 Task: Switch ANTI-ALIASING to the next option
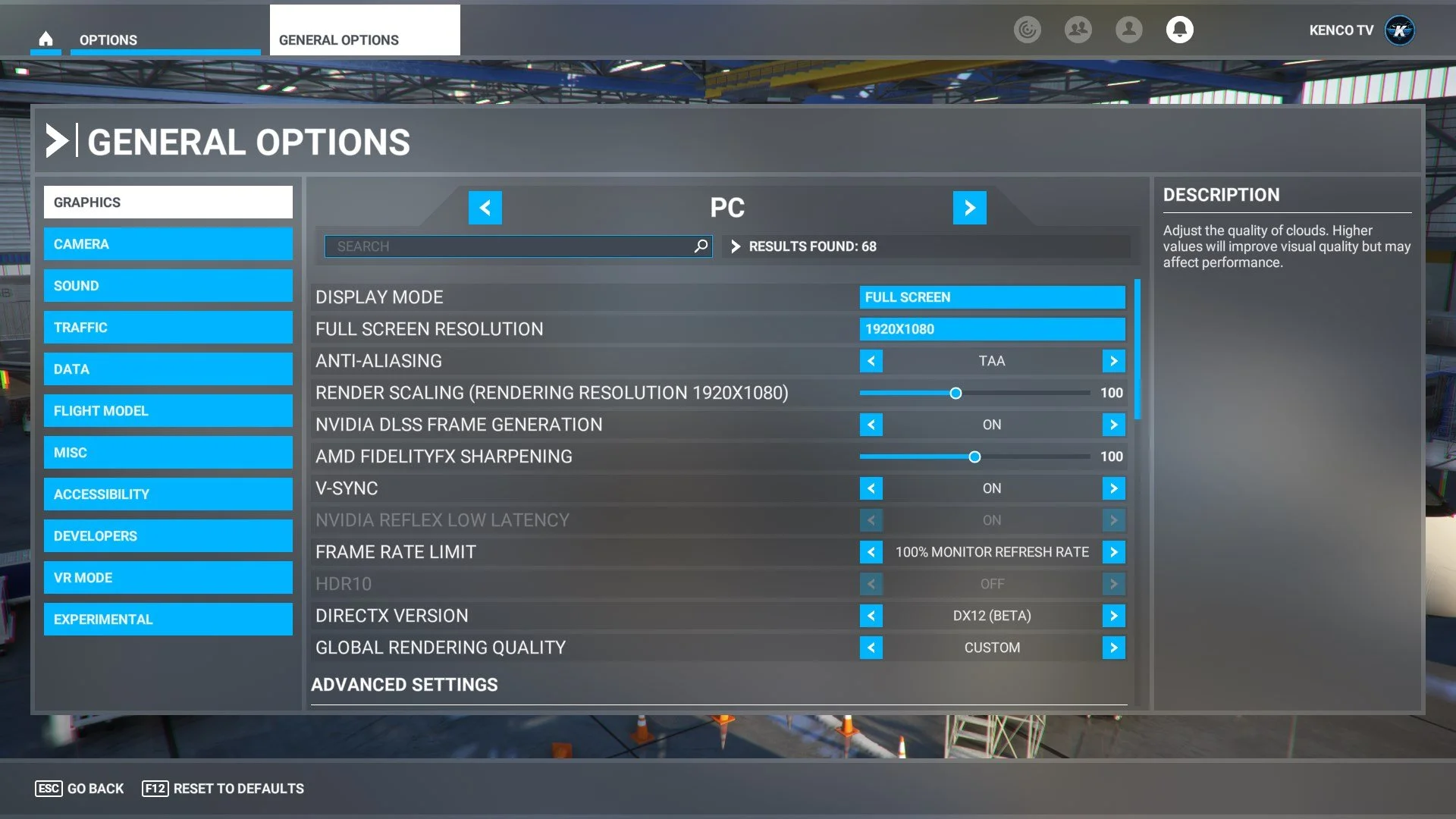[x=1113, y=361]
